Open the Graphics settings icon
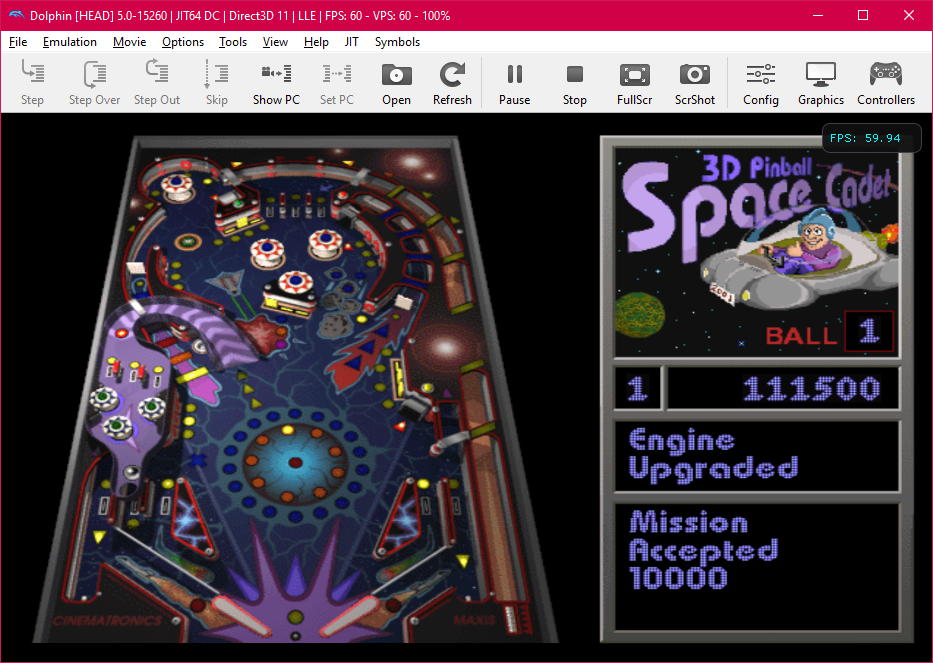The height and width of the screenshot is (663, 933). (821, 74)
